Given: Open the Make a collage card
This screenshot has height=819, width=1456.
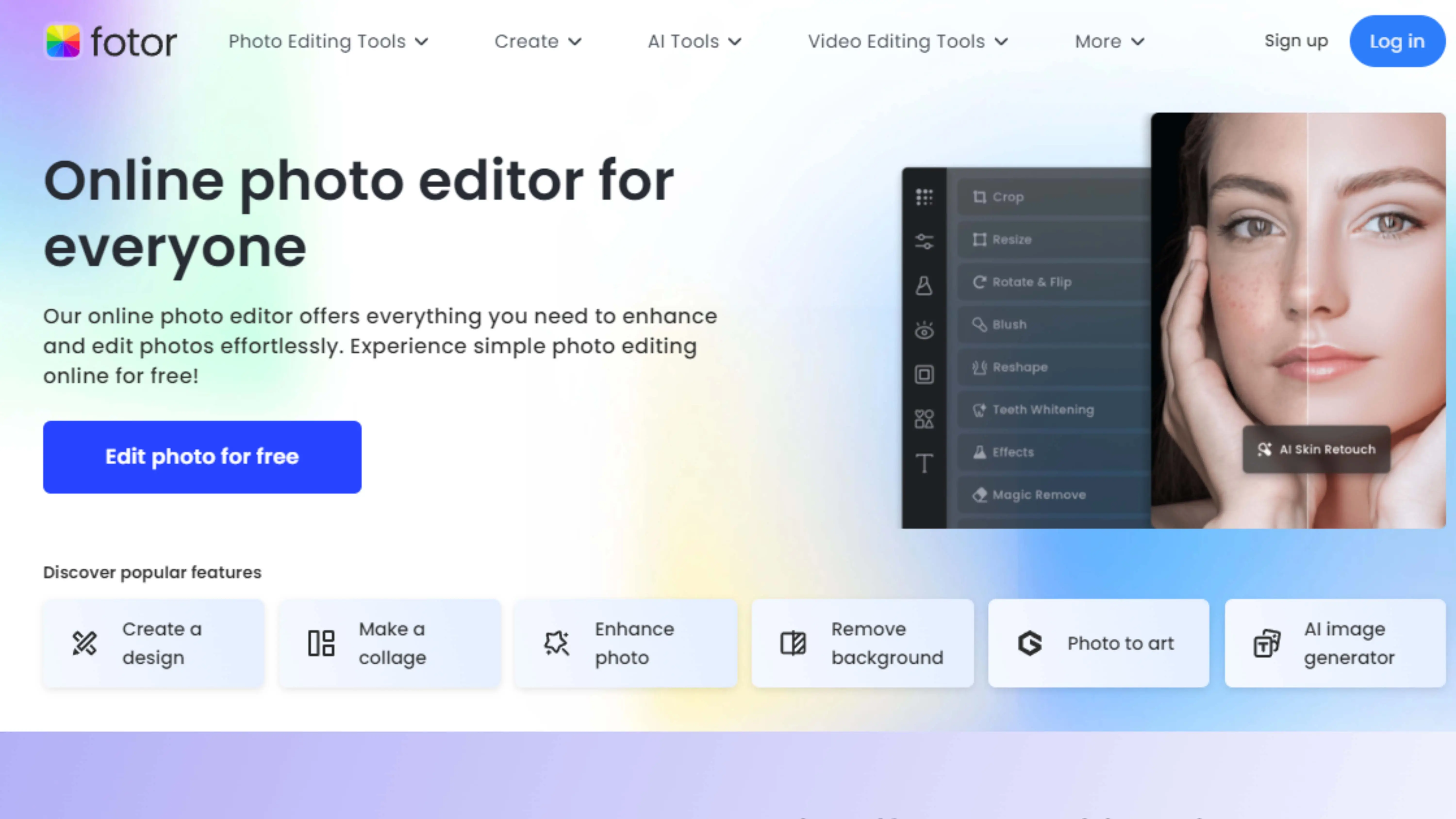Looking at the screenshot, I should coord(390,643).
